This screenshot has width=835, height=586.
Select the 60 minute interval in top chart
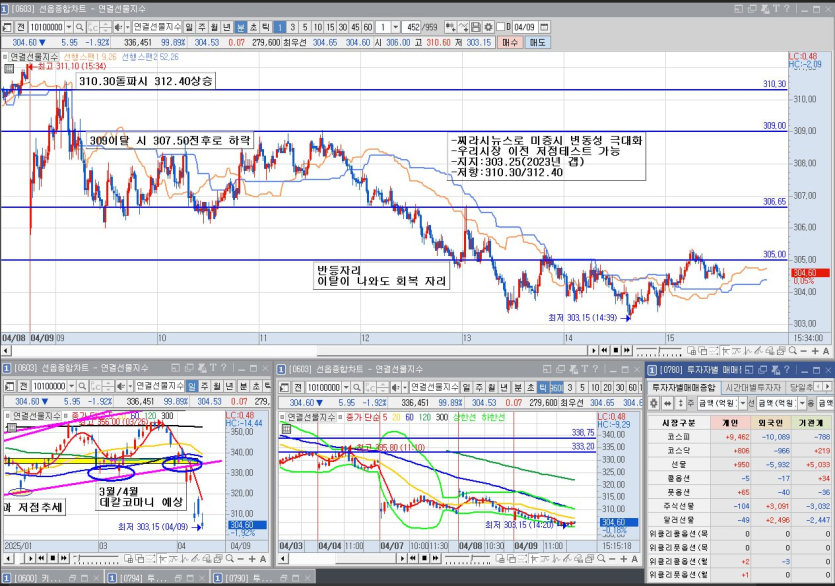pos(367,27)
